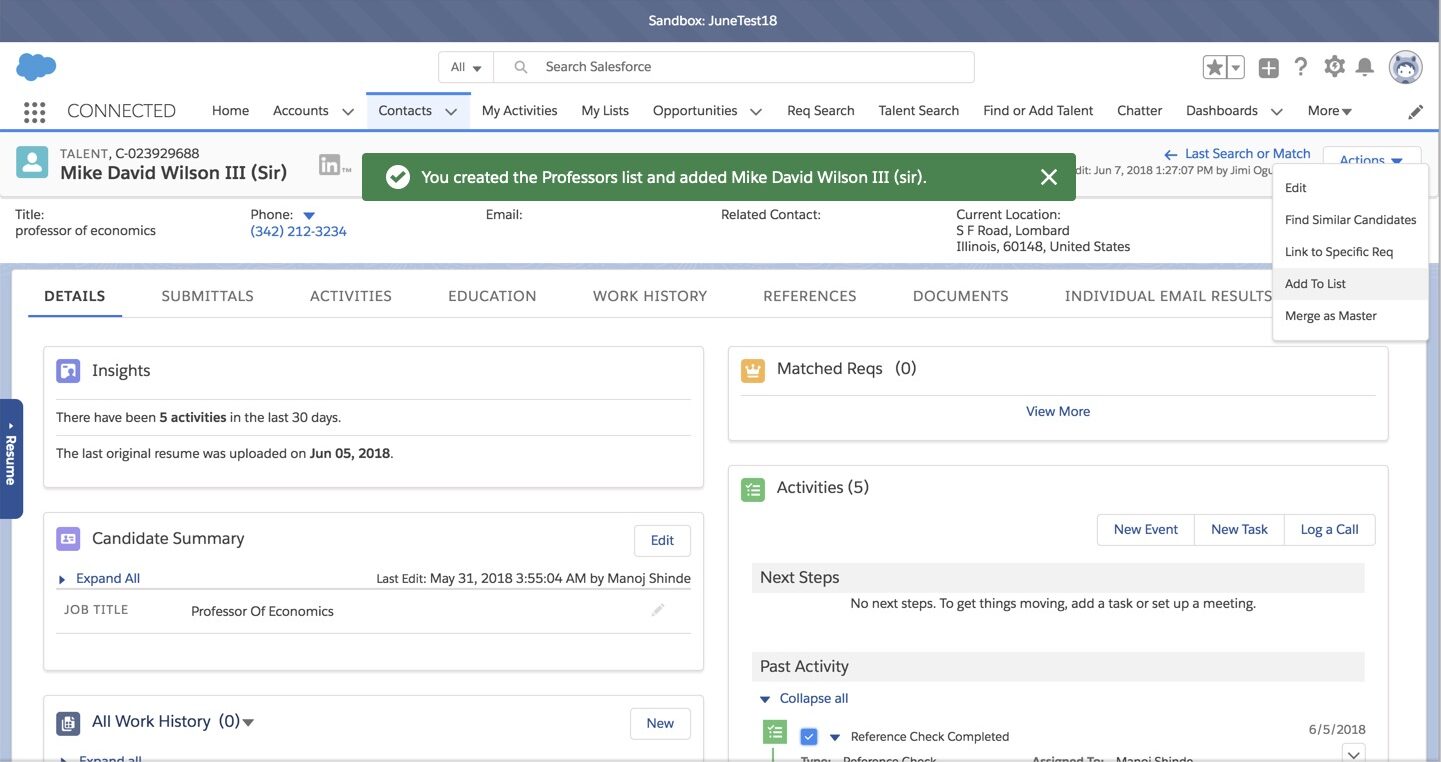Collapse all past activities
The width and height of the screenshot is (1441, 762).
click(813, 698)
